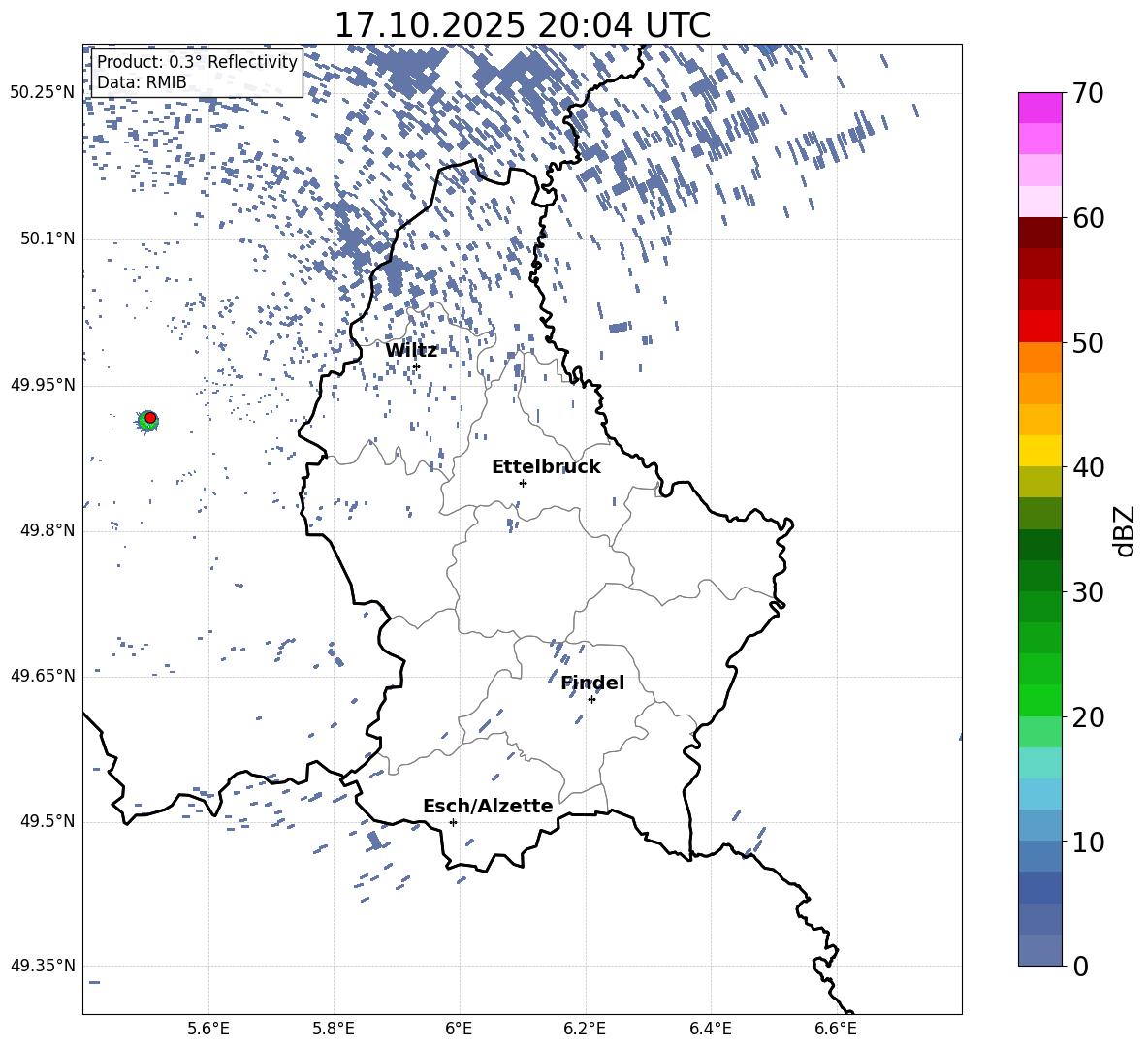
Task: Click the cross marker below Findel
Action: (591, 700)
